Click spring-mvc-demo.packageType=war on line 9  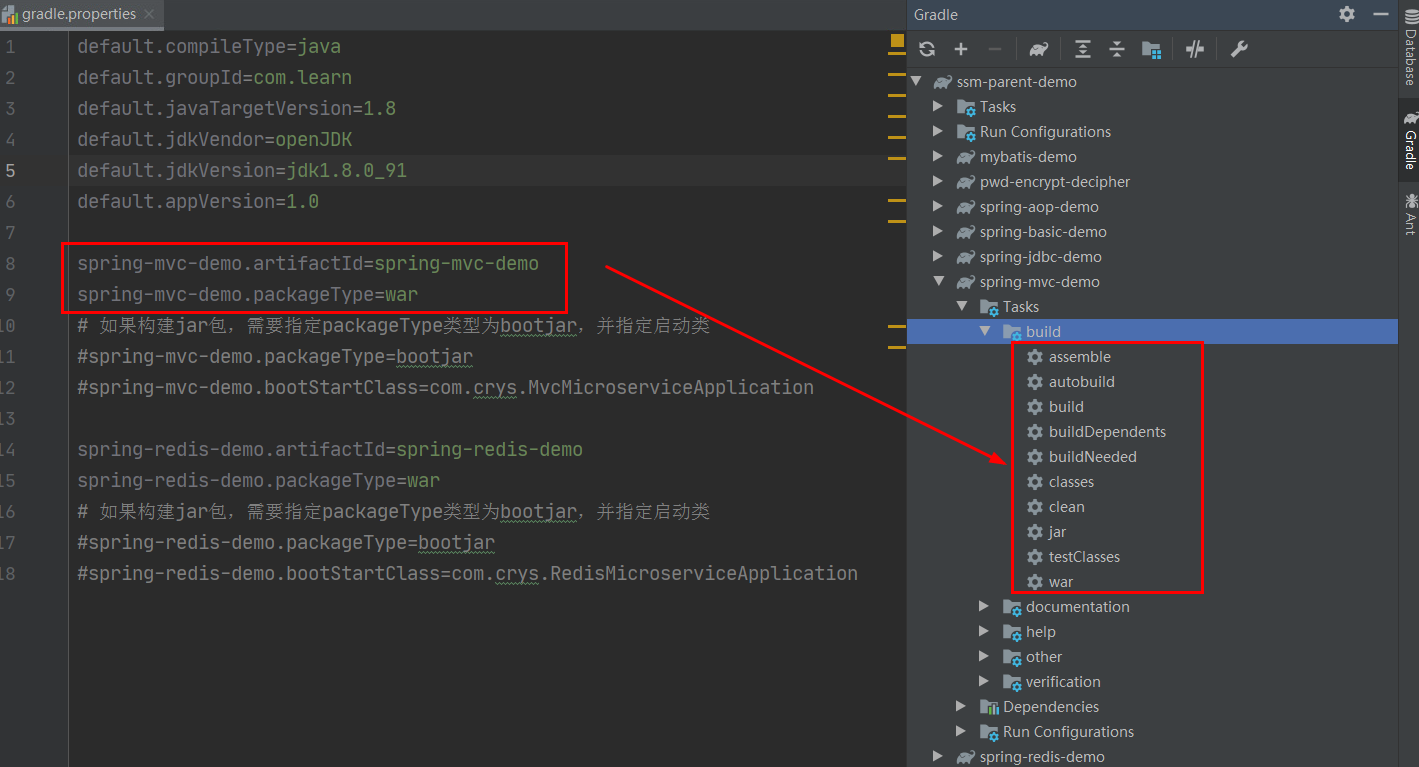[x=247, y=294]
